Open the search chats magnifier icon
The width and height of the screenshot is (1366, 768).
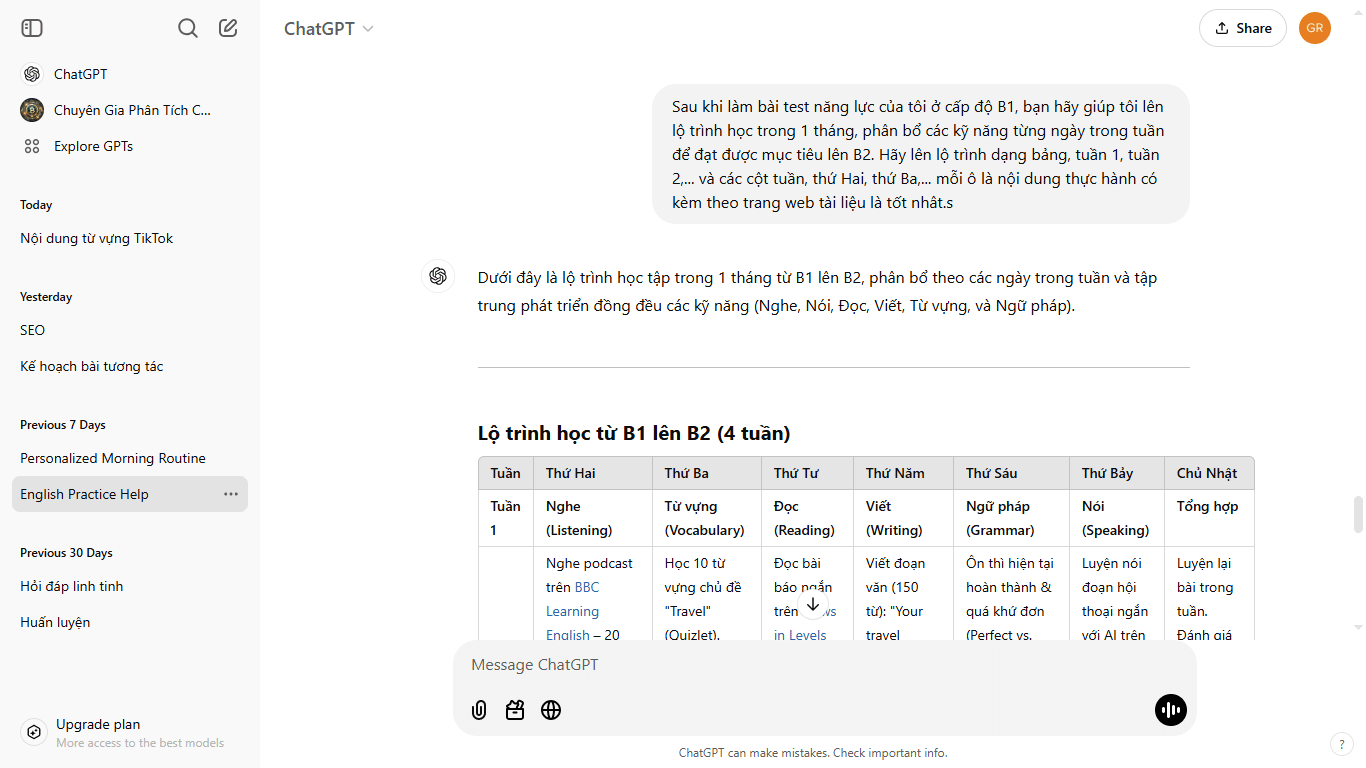[x=187, y=28]
